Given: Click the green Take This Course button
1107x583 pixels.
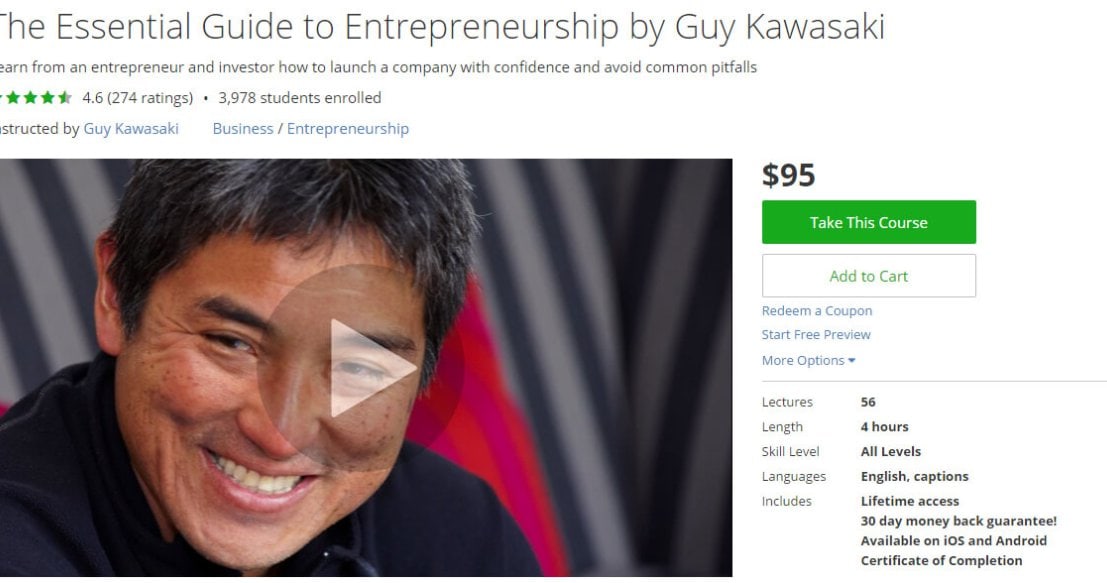Looking at the screenshot, I should (868, 222).
